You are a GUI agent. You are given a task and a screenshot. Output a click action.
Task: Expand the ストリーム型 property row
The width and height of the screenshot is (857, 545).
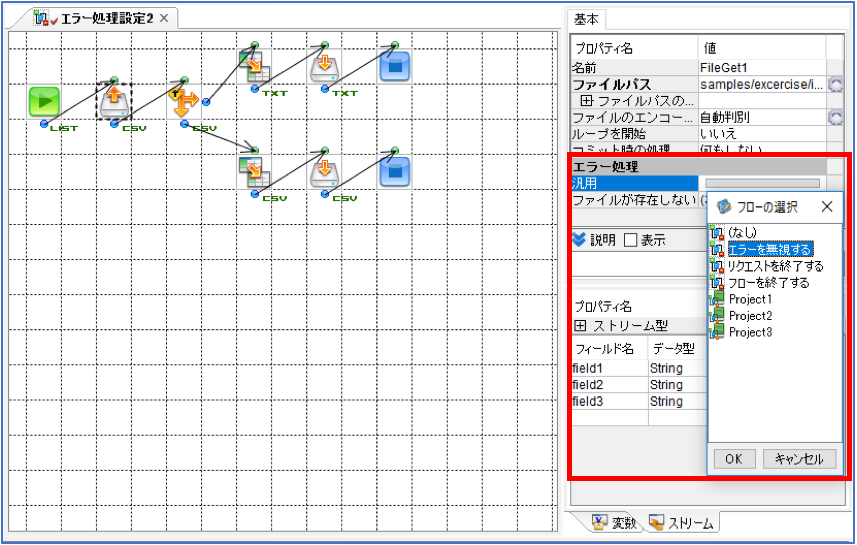click(580, 326)
